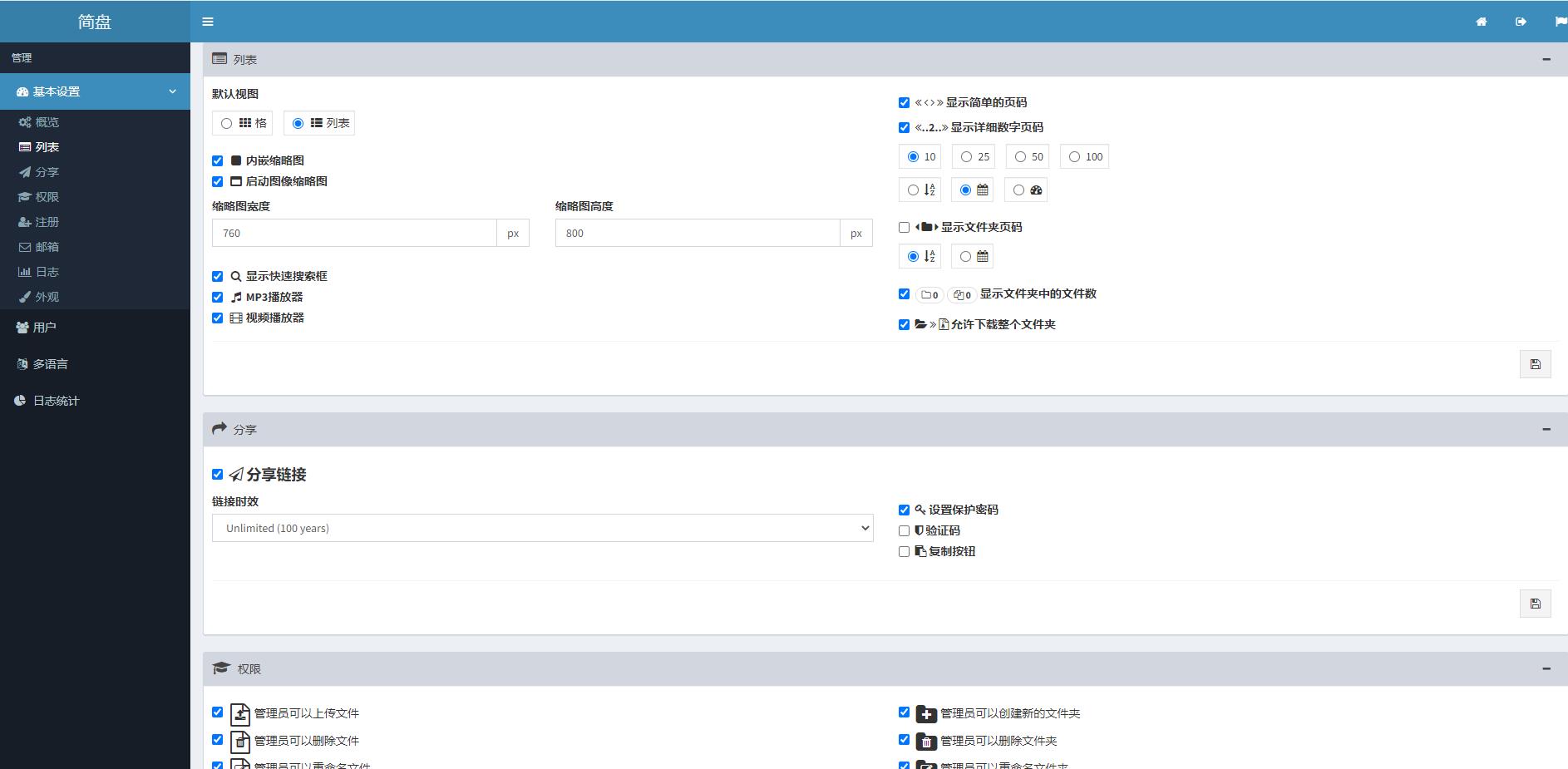Open 注册 in the sidebar

pyautogui.click(x=47, y=222)
